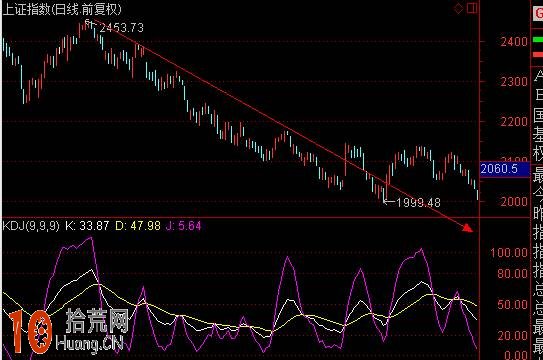Click the chart title 上证指数(日线.前复权)
Image resolution: width=543 pixels, height=360 pixels.
(x=62, y=9)
